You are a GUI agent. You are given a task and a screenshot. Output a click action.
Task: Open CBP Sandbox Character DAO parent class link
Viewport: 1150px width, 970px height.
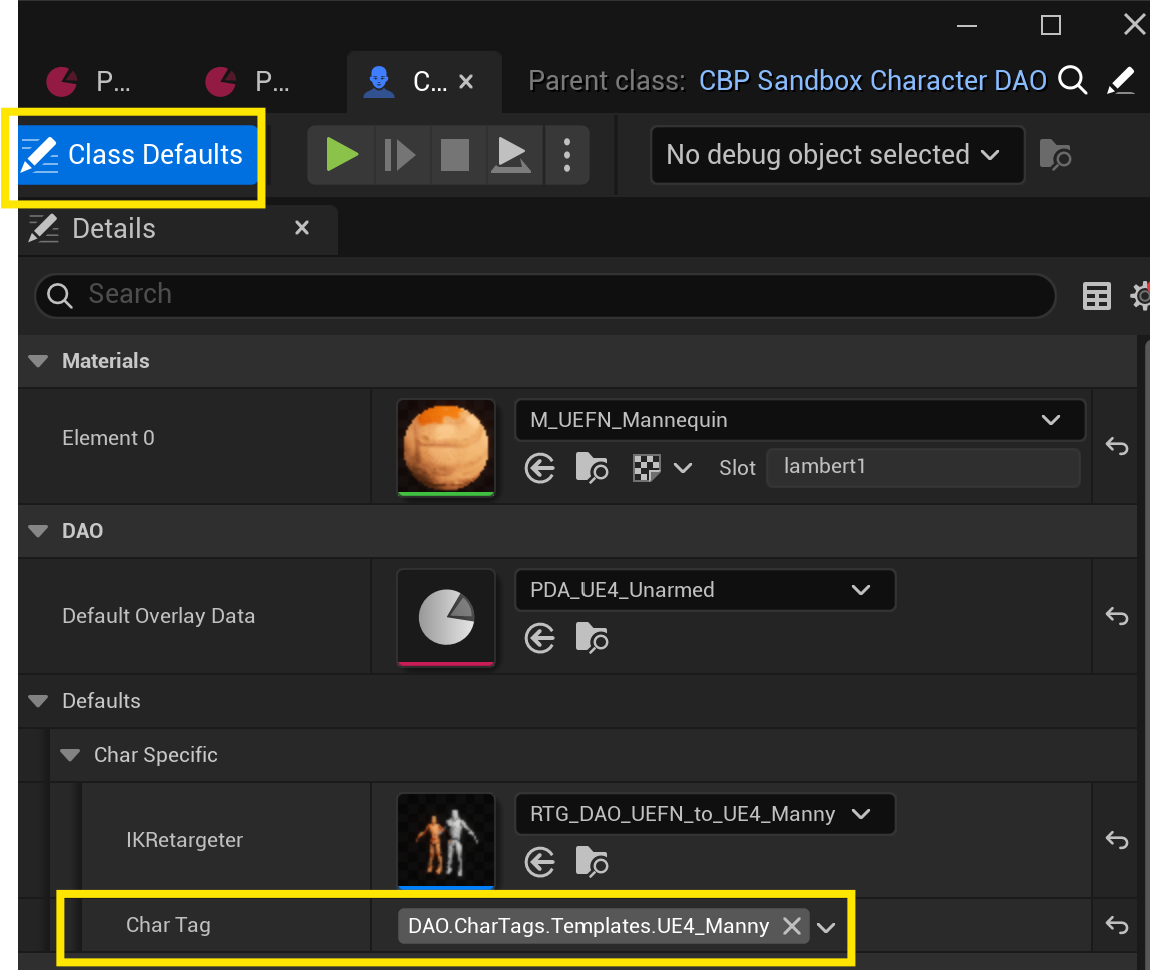point(872,81)
